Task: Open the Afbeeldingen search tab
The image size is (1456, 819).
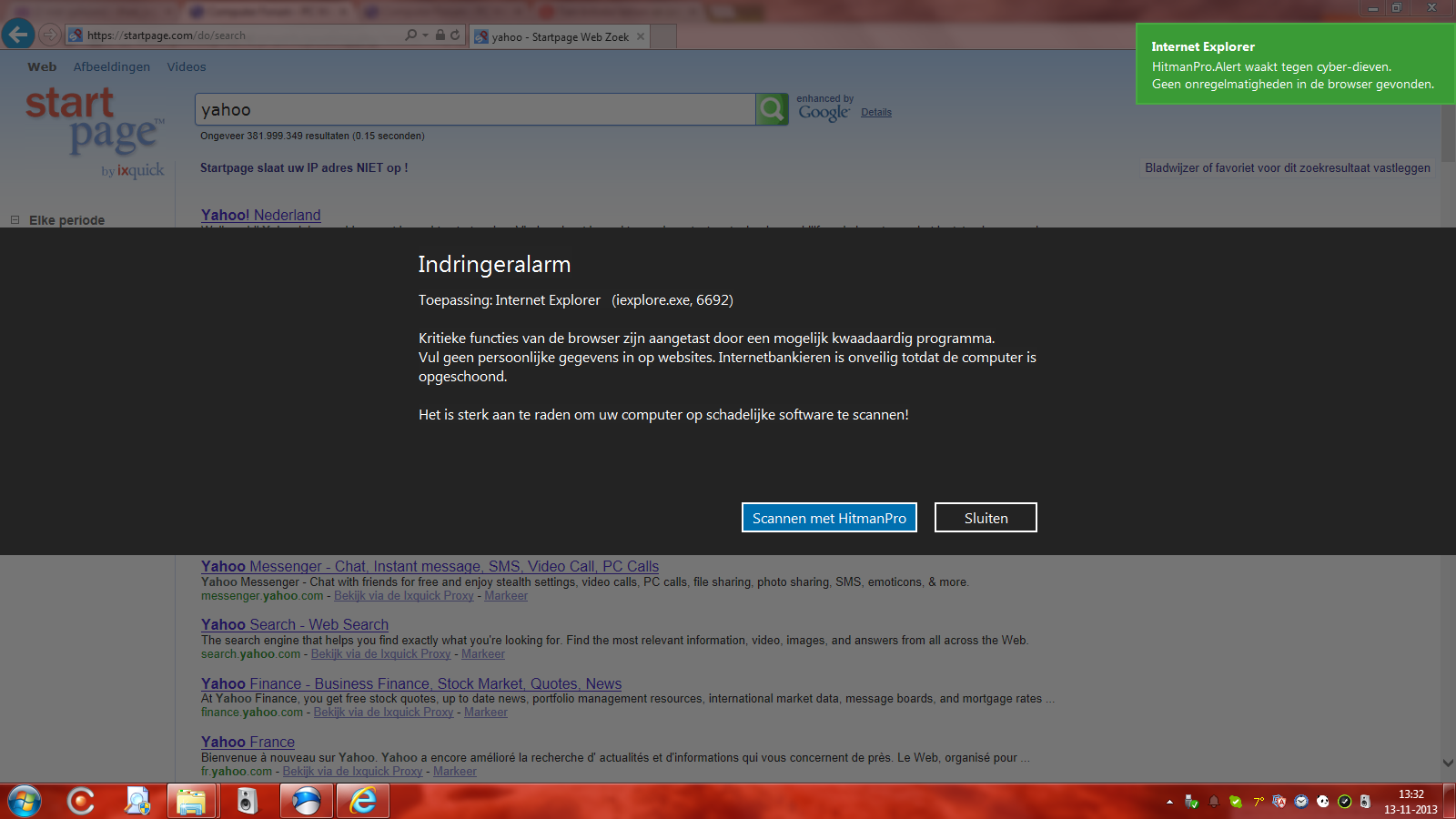Action: (112, 66)
